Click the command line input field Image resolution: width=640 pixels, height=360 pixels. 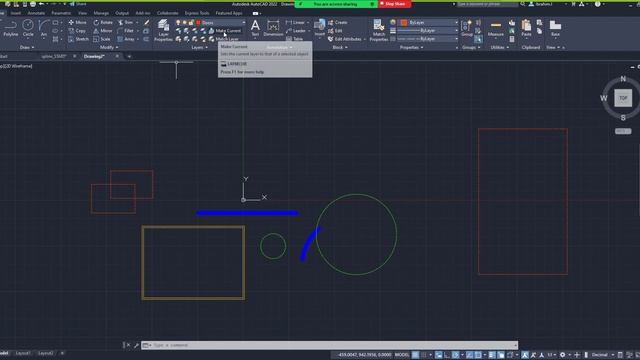point(329,345)
